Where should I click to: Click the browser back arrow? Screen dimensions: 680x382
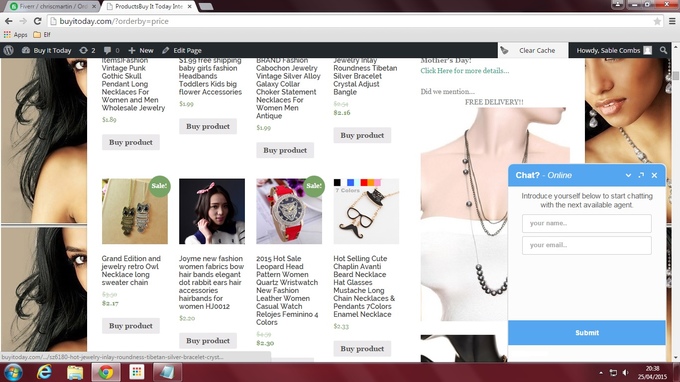[9, 21]
